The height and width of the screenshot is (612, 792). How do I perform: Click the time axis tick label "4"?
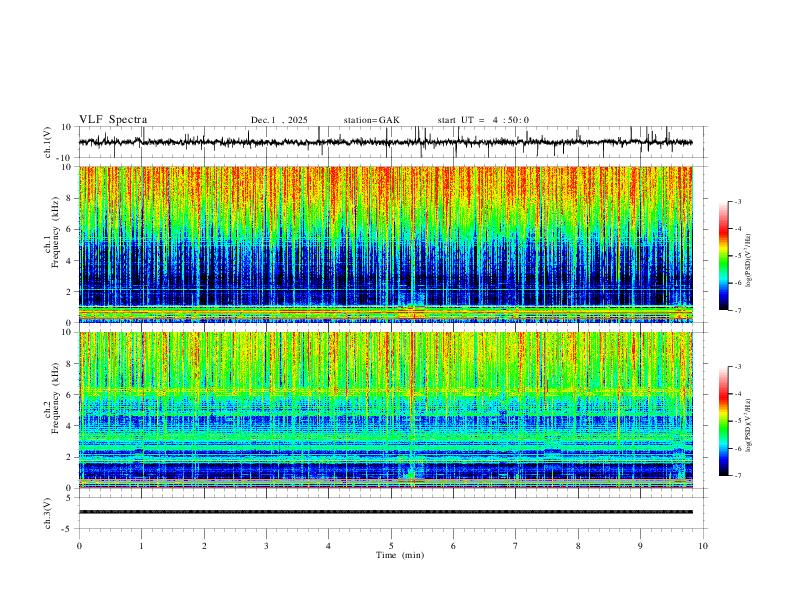tap(328, 546)
